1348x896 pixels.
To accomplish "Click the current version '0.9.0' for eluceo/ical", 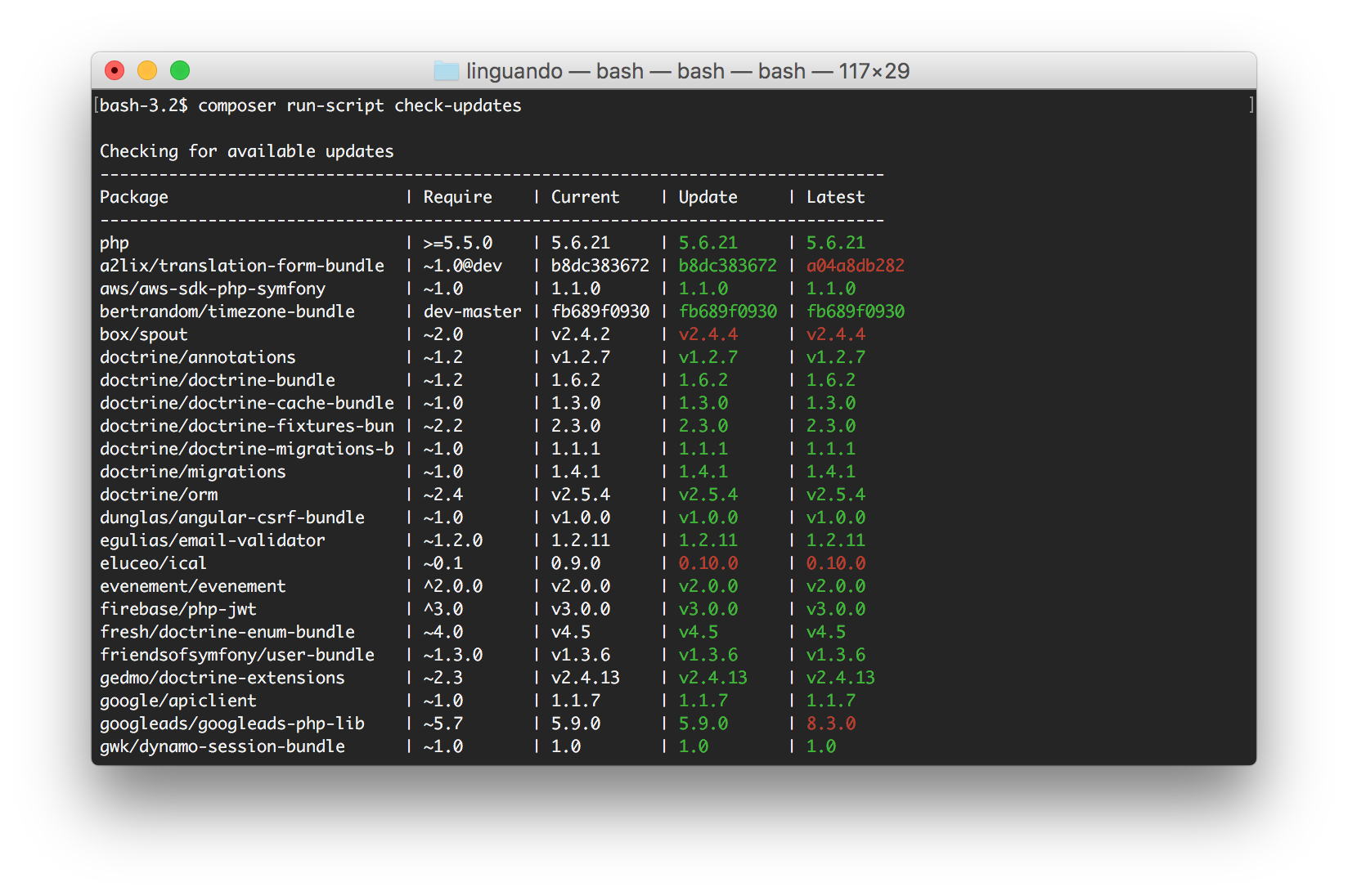I will [x=576, y=563].
